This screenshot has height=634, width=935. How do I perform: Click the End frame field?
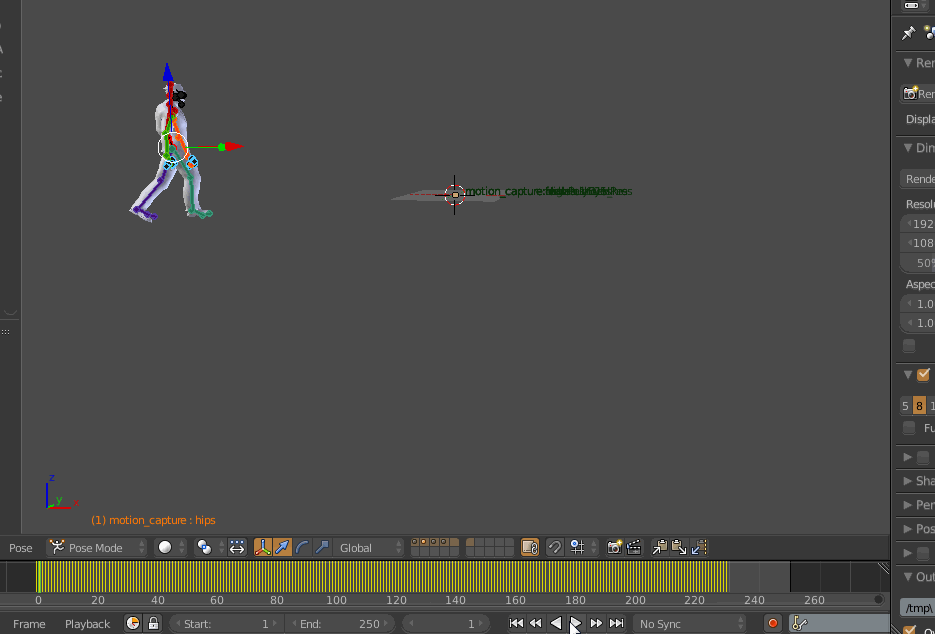tap(340, 624)
